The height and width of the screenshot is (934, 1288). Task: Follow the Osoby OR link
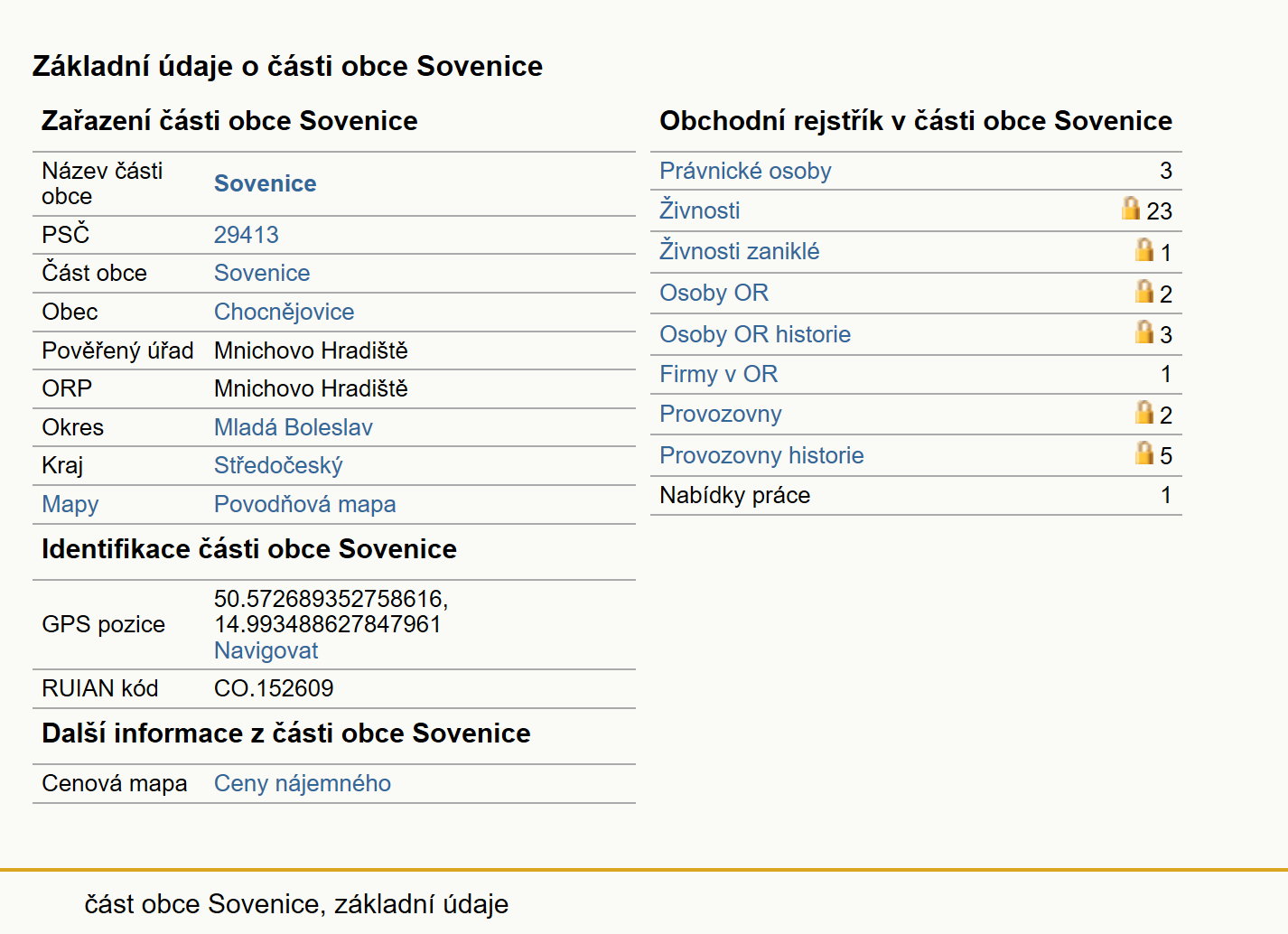point(714,293)
